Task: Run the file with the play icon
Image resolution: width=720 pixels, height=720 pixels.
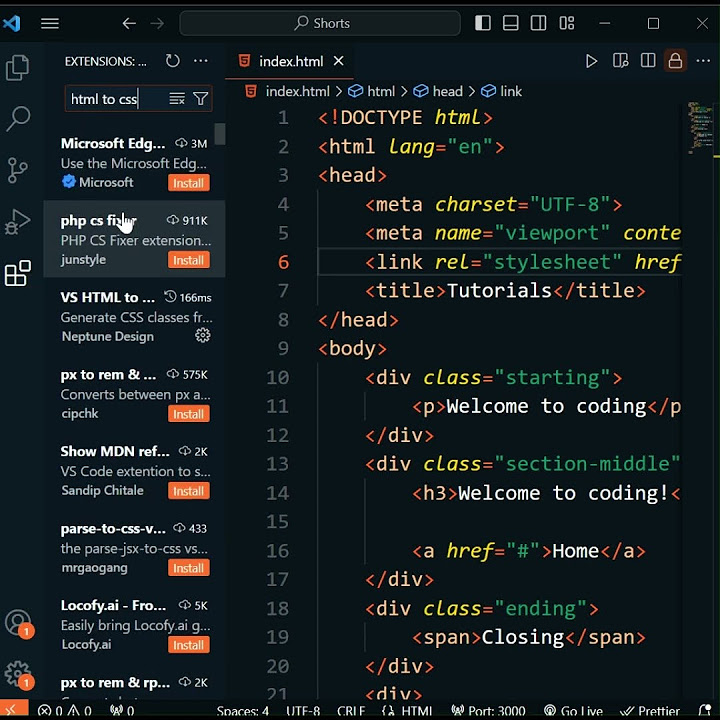Action: pos(591,61)
